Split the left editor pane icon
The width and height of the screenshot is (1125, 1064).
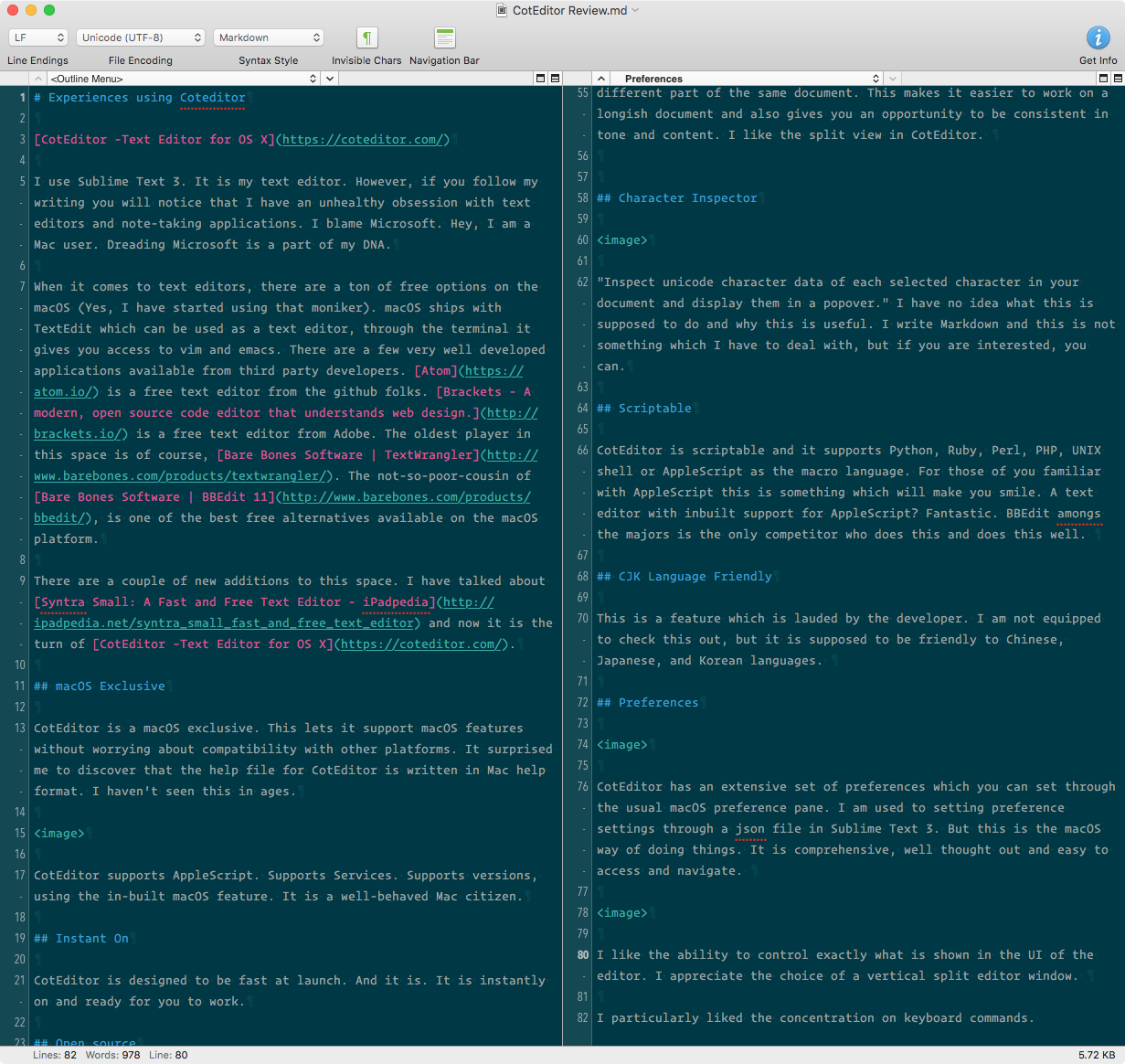pyautogui.click(x=555, y=79)
